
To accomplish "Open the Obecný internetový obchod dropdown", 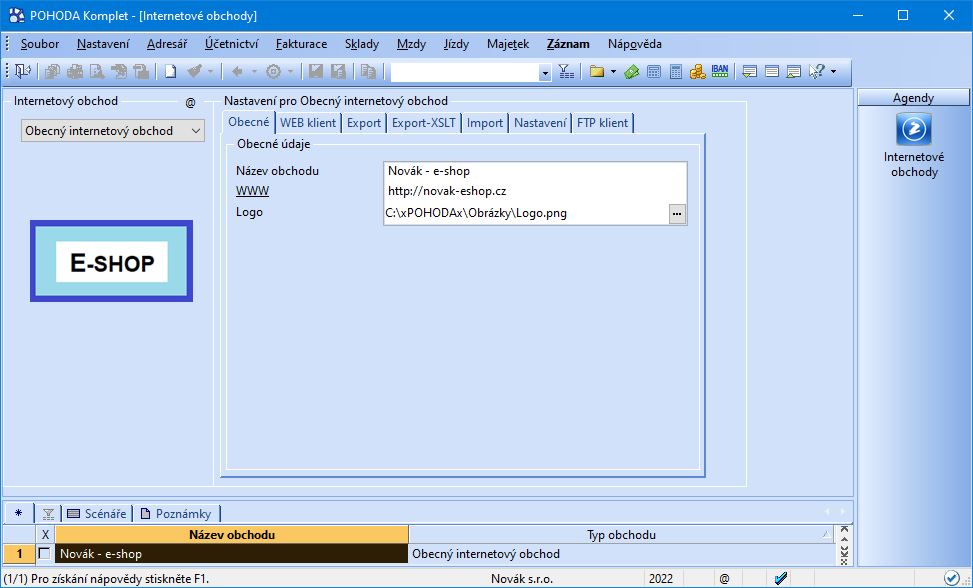I will click(113, 131).
